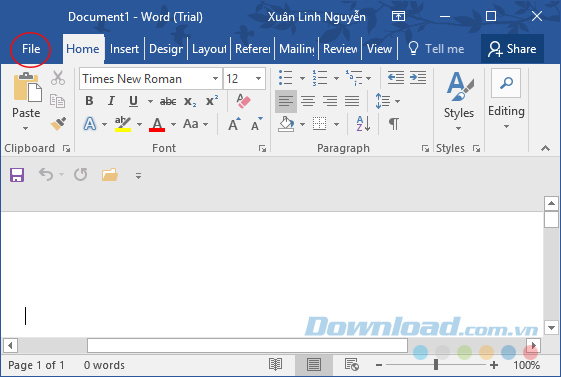Click the Tell me search box

click(437, 49)
